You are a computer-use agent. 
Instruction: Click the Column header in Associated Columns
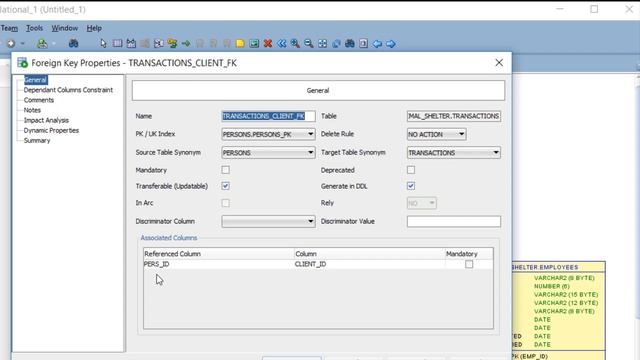coord(369,253)
